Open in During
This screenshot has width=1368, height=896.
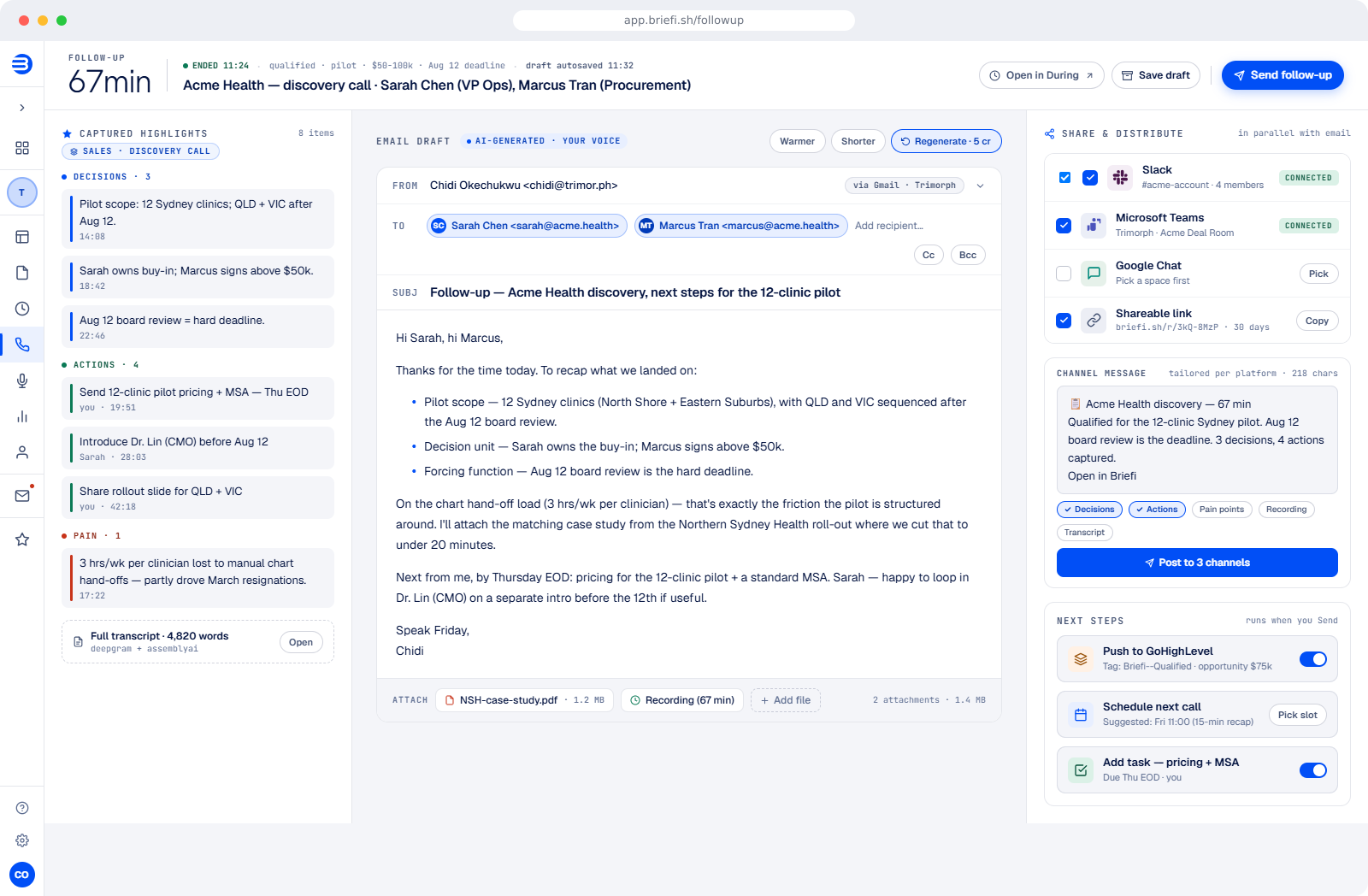pos(1041,75)
